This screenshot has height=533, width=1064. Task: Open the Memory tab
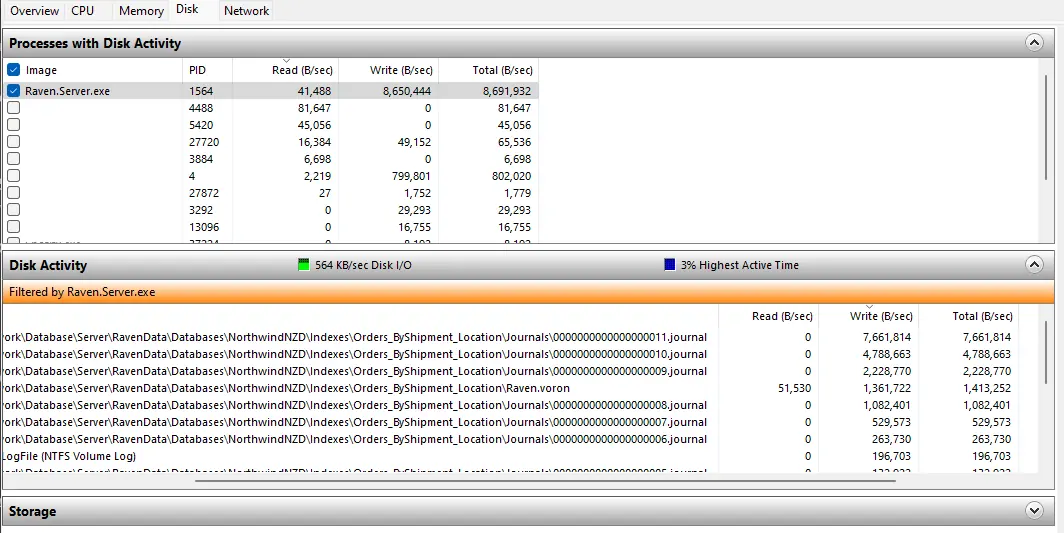click(x=141, y=11)
